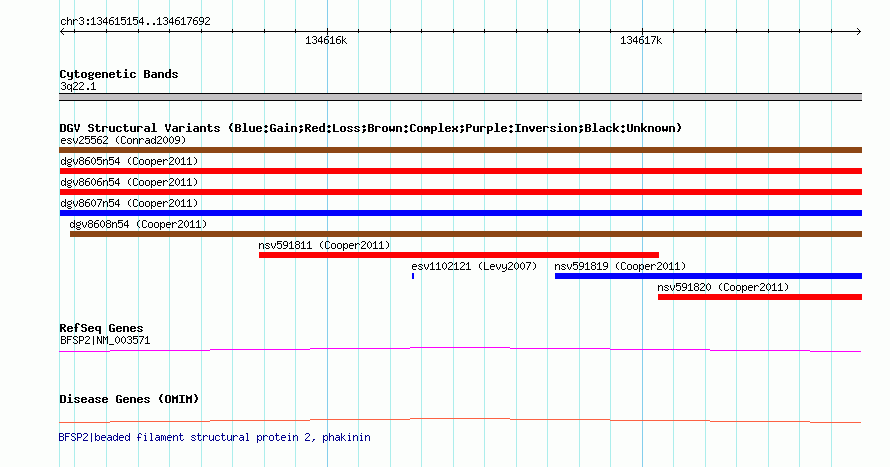The image size is (890, 467).
Task: Select the blue nsv591819 gain bar
Action: (x=708, y=276)
